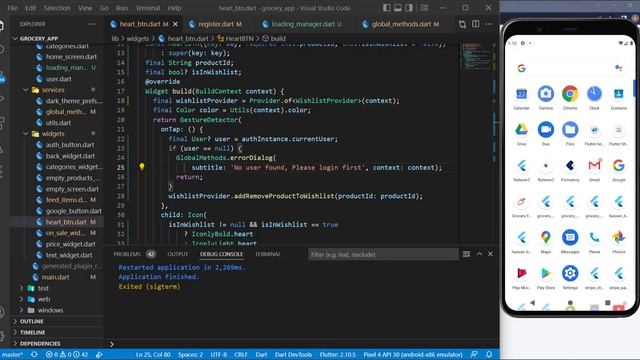Open the Terminal menu
This screenshot has height=360, width=640.
(x=147, y=8)
